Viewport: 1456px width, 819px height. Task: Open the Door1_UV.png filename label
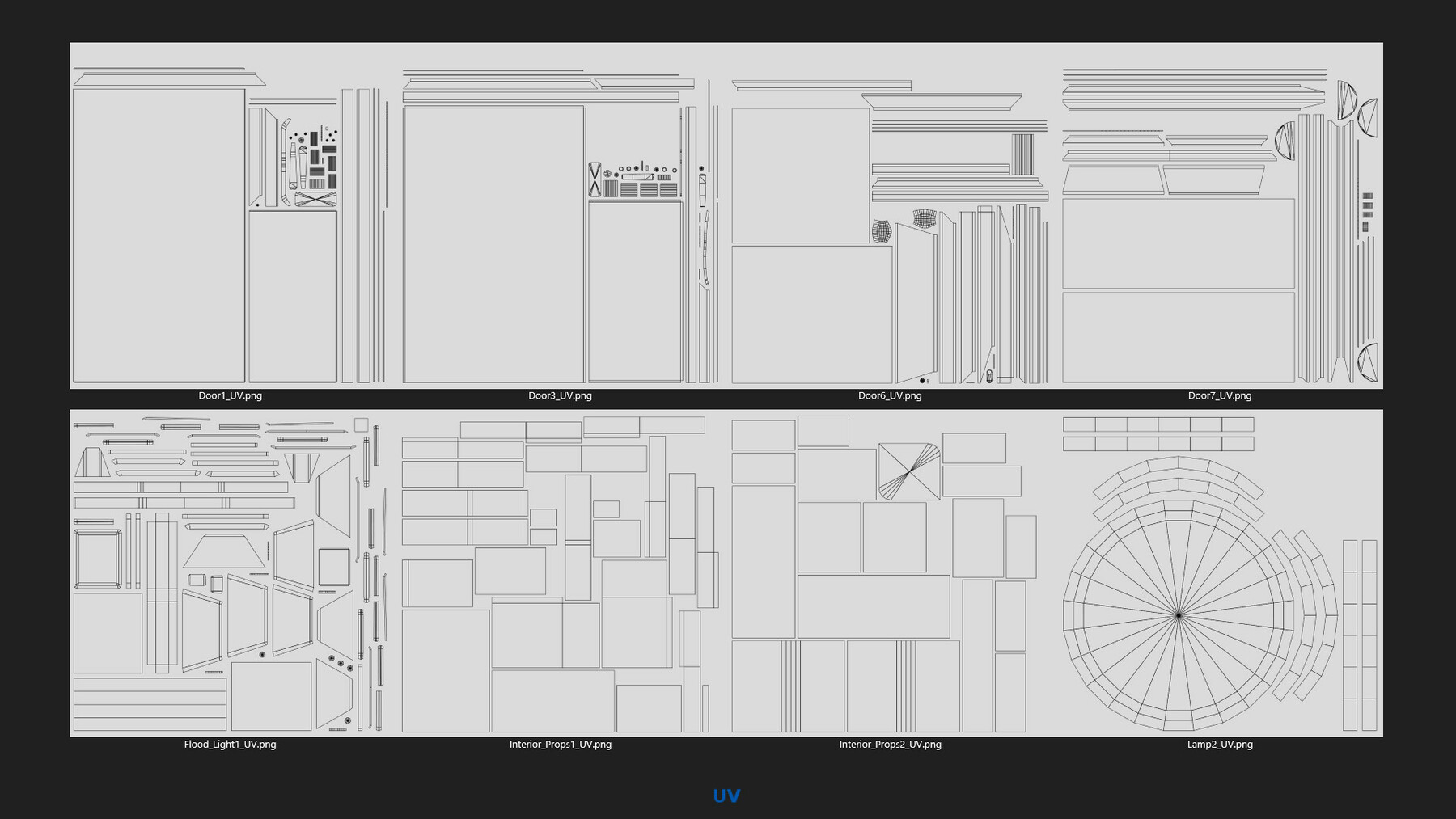231,395
